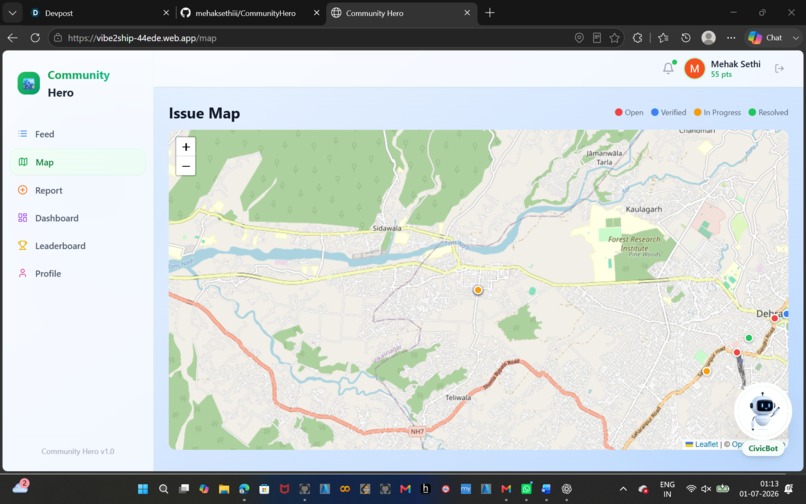This screenshot has height=504, width=806.
Task: Open reading view icon in address bar
Action: (x=597, y=38)
